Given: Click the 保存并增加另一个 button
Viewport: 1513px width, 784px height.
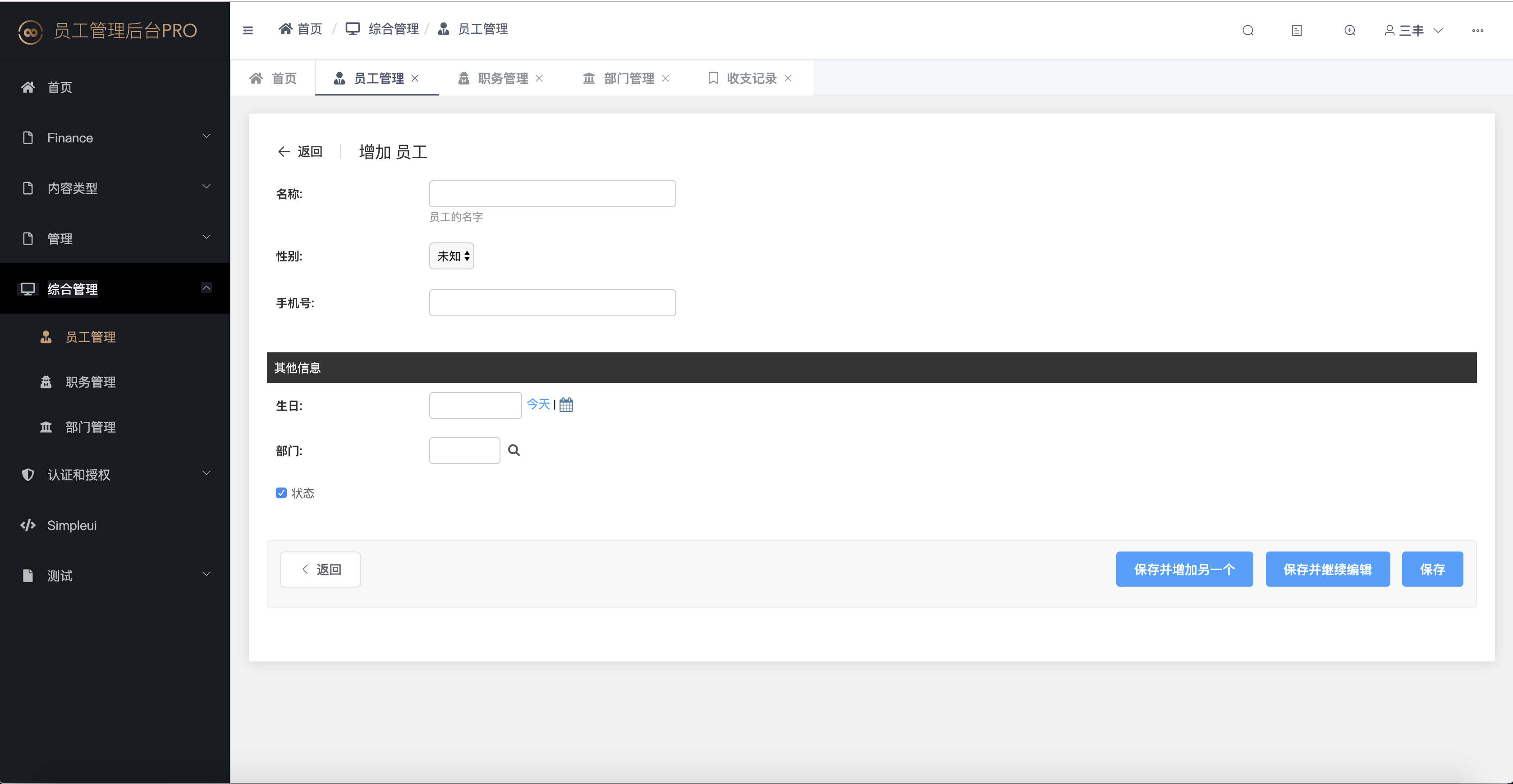Looking at the screenshot, I should (1184, 569).
